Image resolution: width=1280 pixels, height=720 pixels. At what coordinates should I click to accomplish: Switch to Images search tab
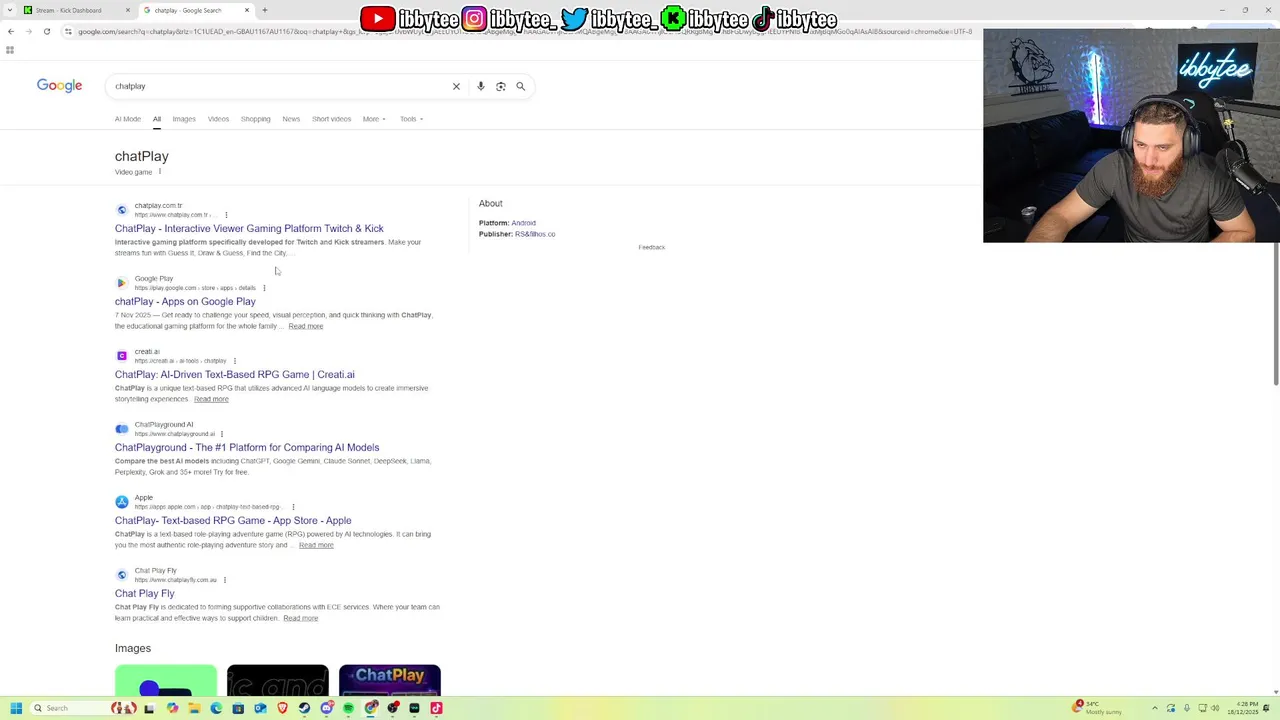184,119
